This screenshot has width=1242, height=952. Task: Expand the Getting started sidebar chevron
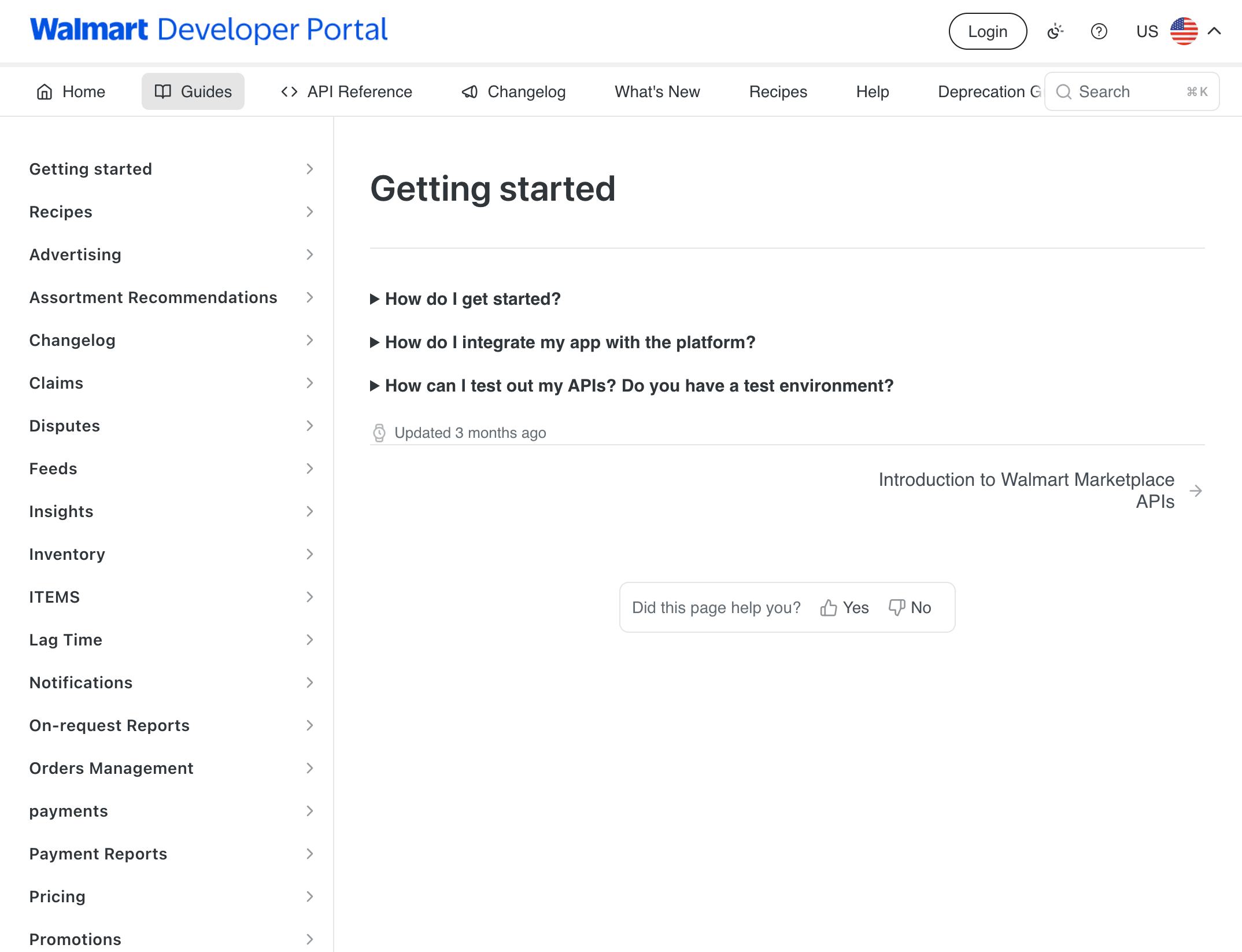coord(310,169)
